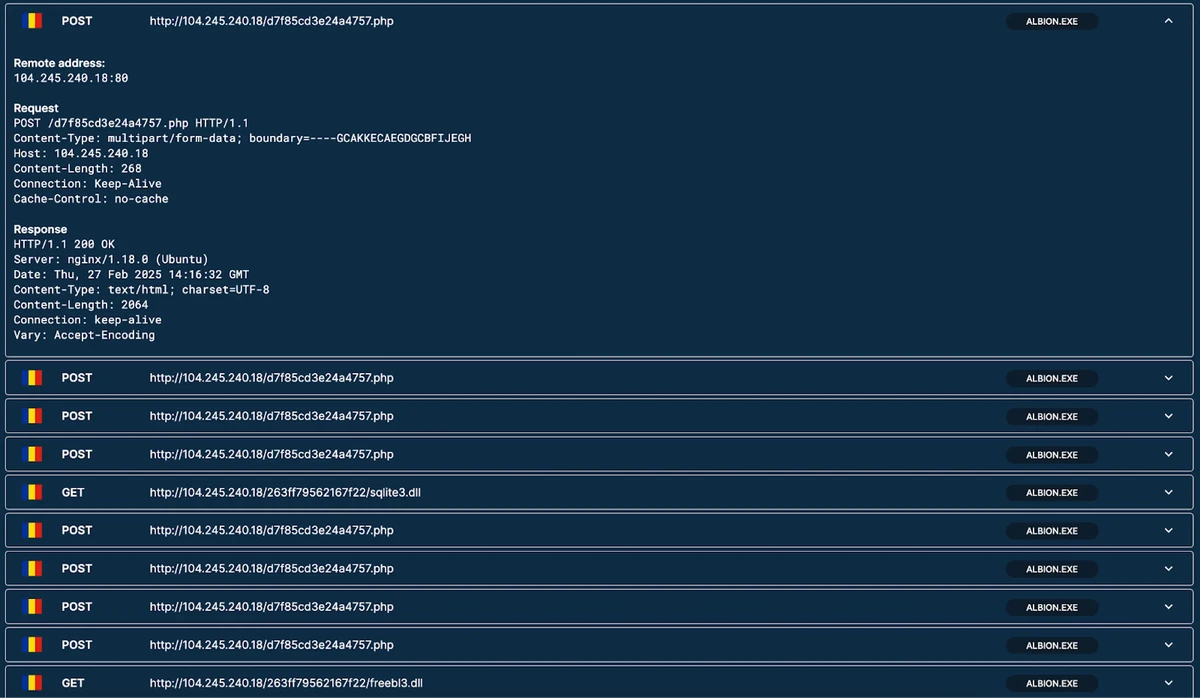Click flag on POST row directly above freebl3.dll

pos(32,645)
